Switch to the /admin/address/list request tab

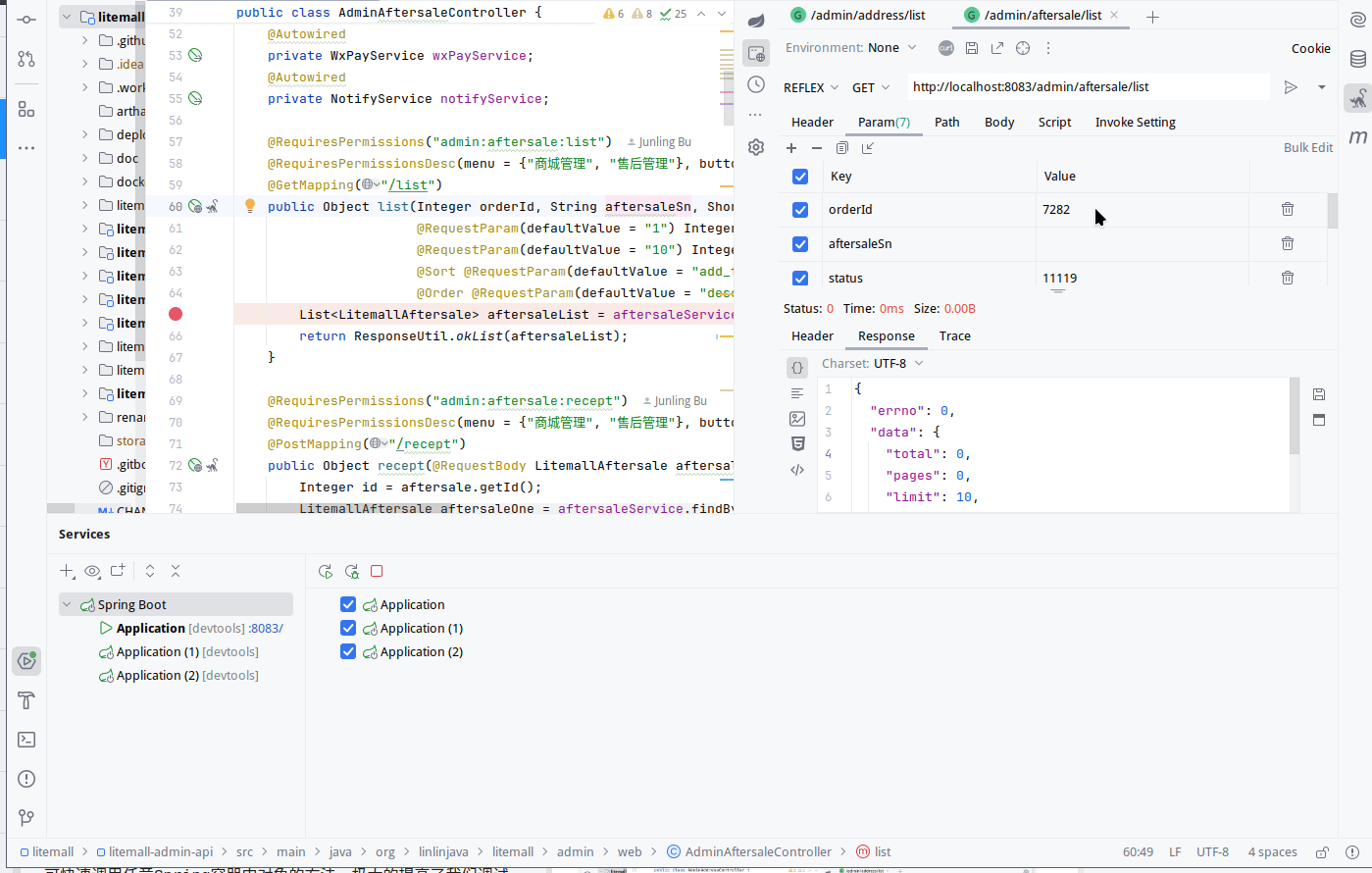pyautogui.click(x=857, y=16)
